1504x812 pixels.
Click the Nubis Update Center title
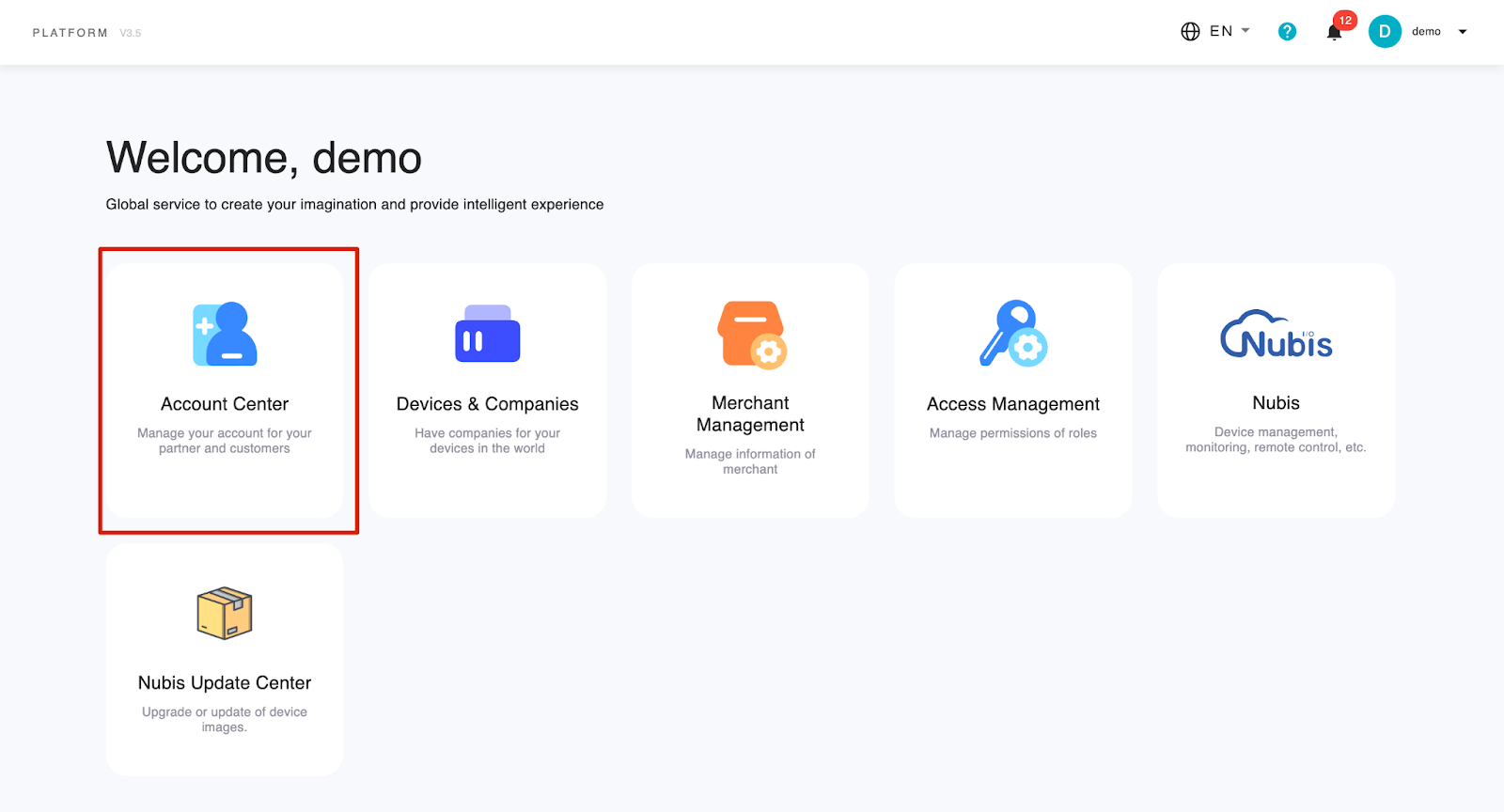225,683
